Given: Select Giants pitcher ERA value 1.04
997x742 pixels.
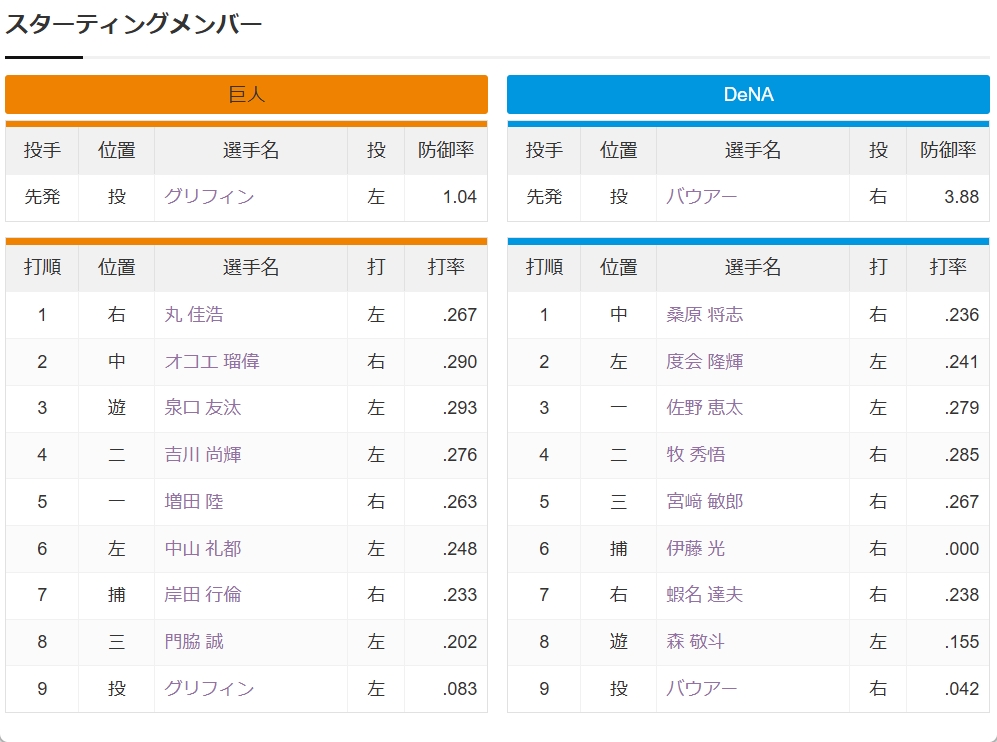Looking at the screenshot, I should point(460,197).
